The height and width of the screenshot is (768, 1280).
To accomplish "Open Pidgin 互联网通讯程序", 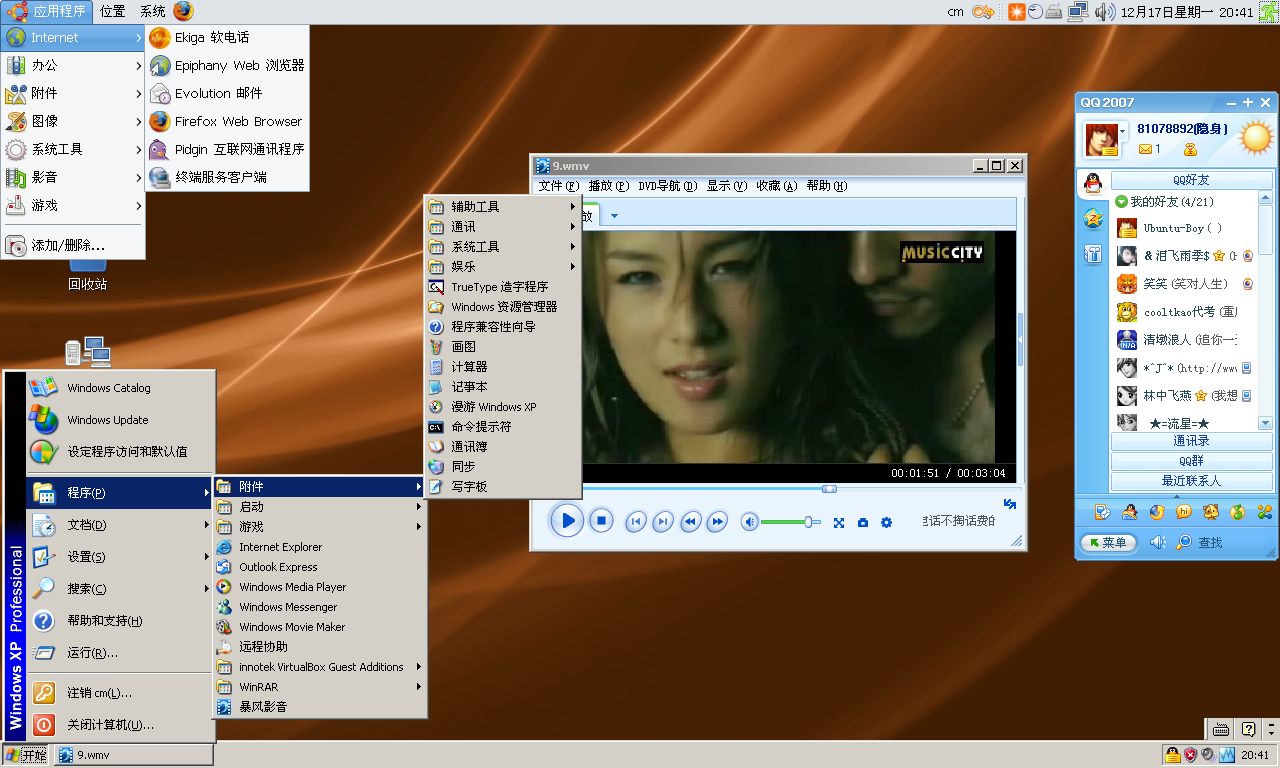I will (228, 149).
